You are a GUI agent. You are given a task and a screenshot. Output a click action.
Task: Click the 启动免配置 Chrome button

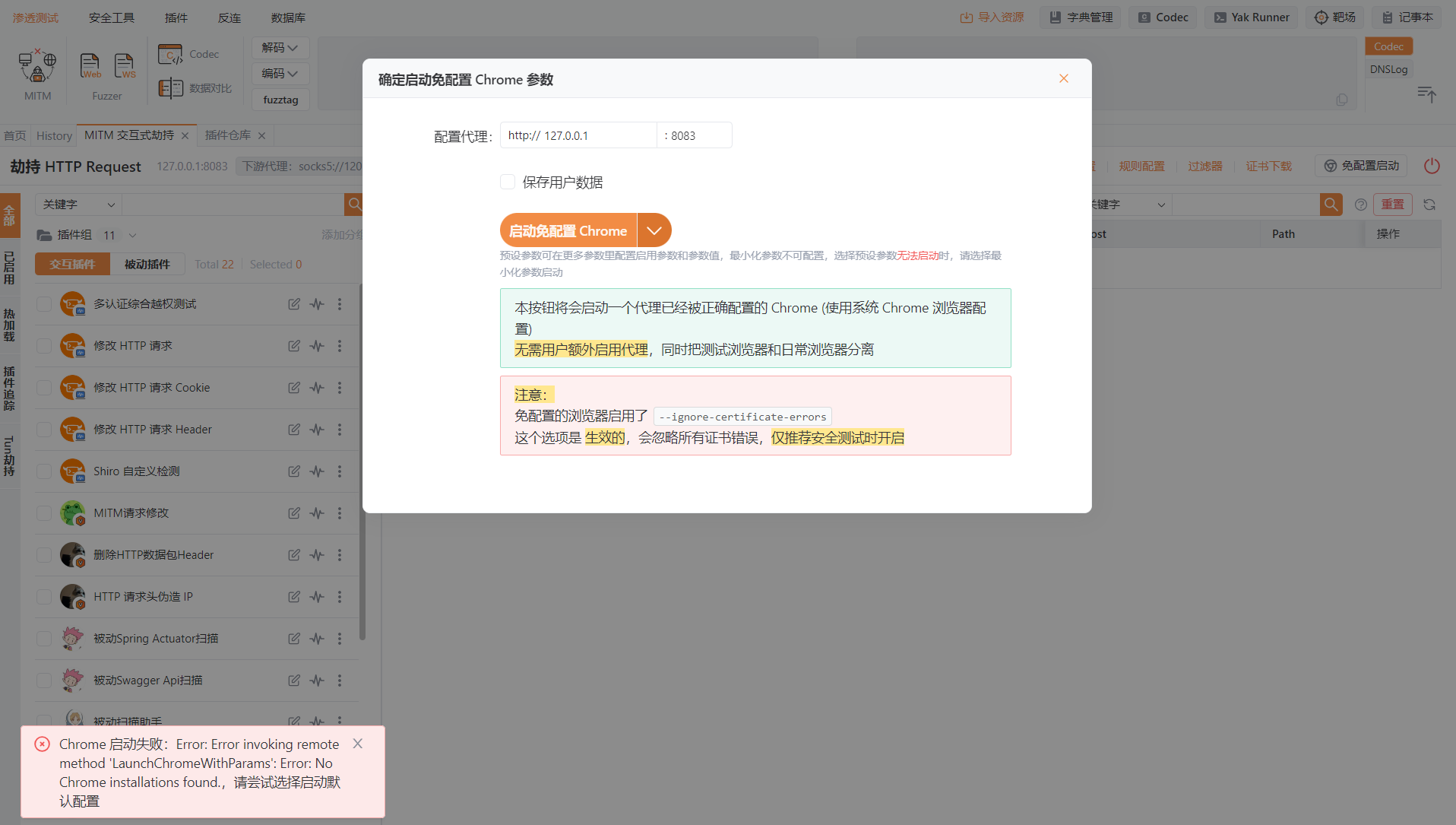[568, 230]
